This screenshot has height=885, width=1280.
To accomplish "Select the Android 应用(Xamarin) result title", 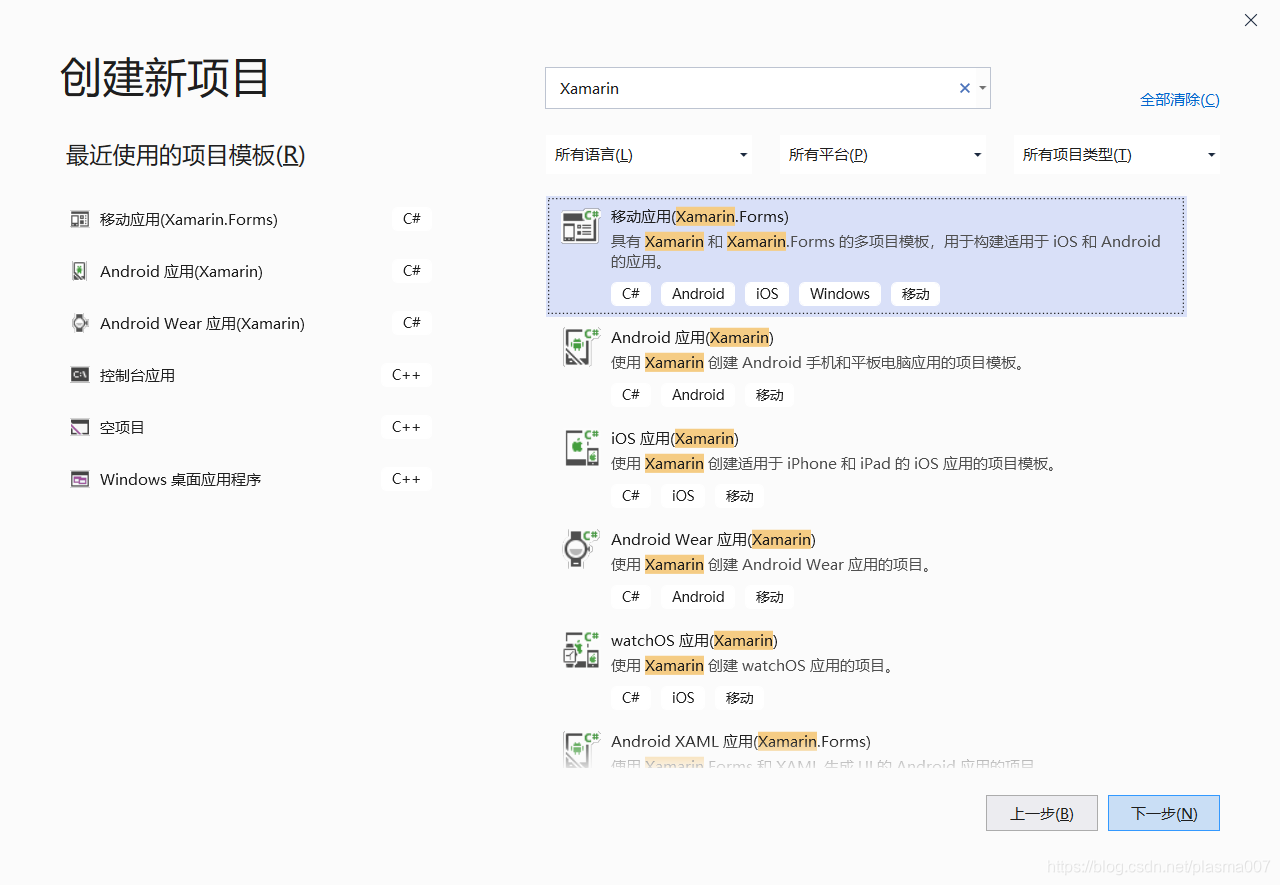I will pos(692,337).
